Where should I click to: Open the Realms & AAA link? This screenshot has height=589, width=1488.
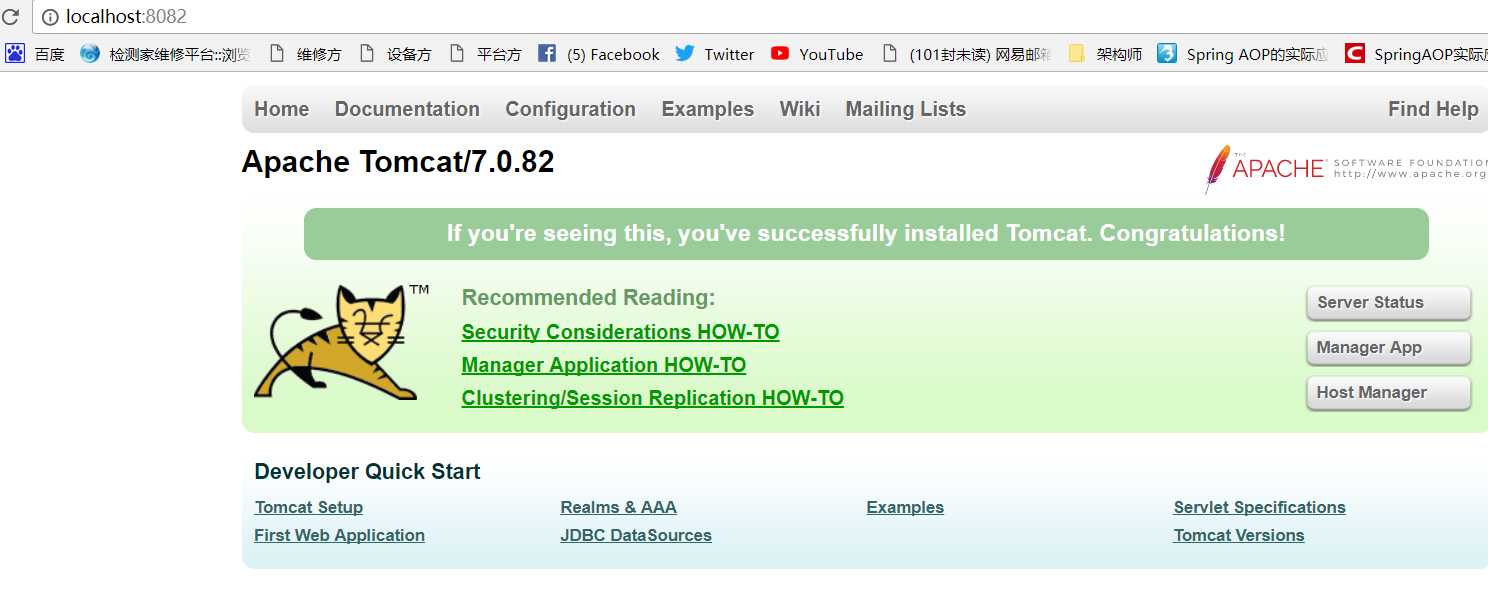point(619,507)
